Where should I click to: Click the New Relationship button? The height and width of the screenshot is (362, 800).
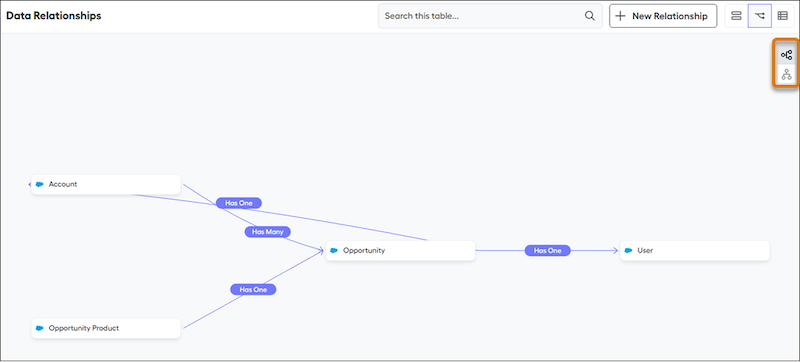coord(663,16)
